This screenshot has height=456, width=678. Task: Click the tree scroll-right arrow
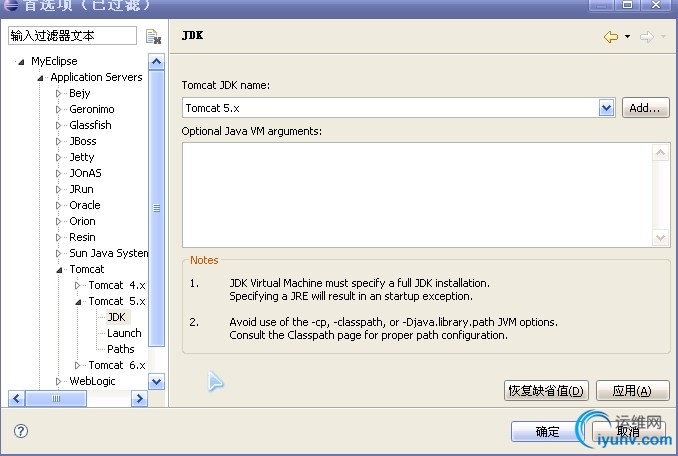click(139, 399)
